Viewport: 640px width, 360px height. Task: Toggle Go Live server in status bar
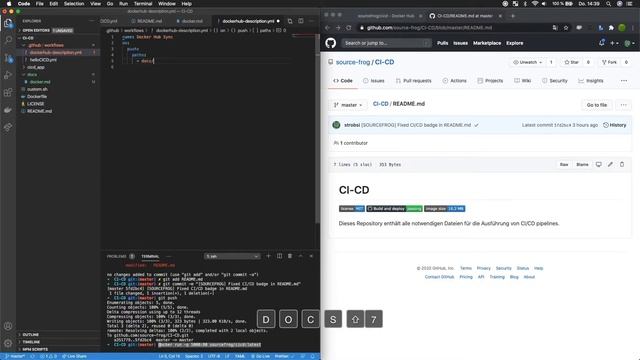pyautogui.click(x=260, y=356)
